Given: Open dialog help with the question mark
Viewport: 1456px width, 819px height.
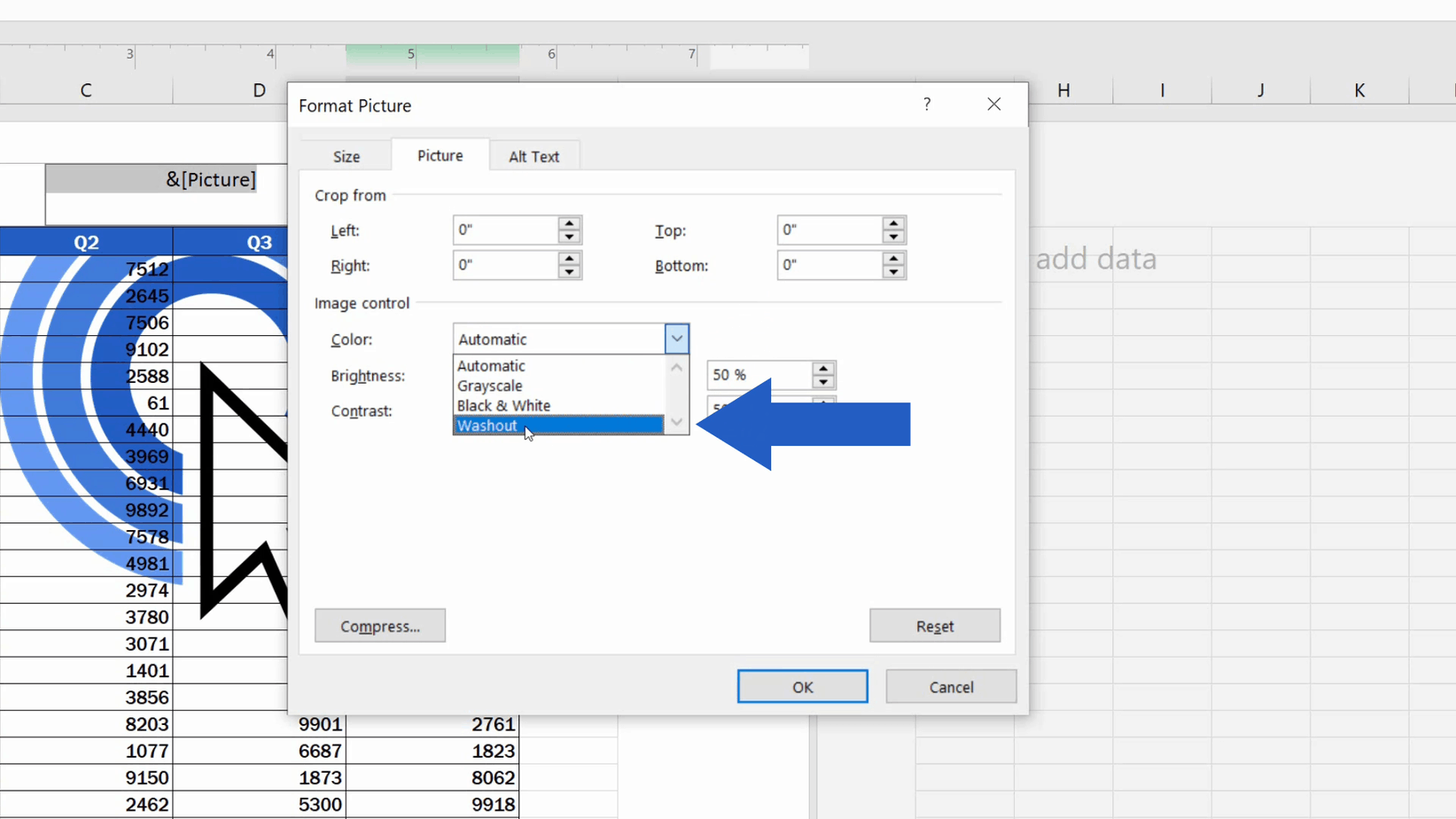Looking at the screenshot, I should point(927,104).
